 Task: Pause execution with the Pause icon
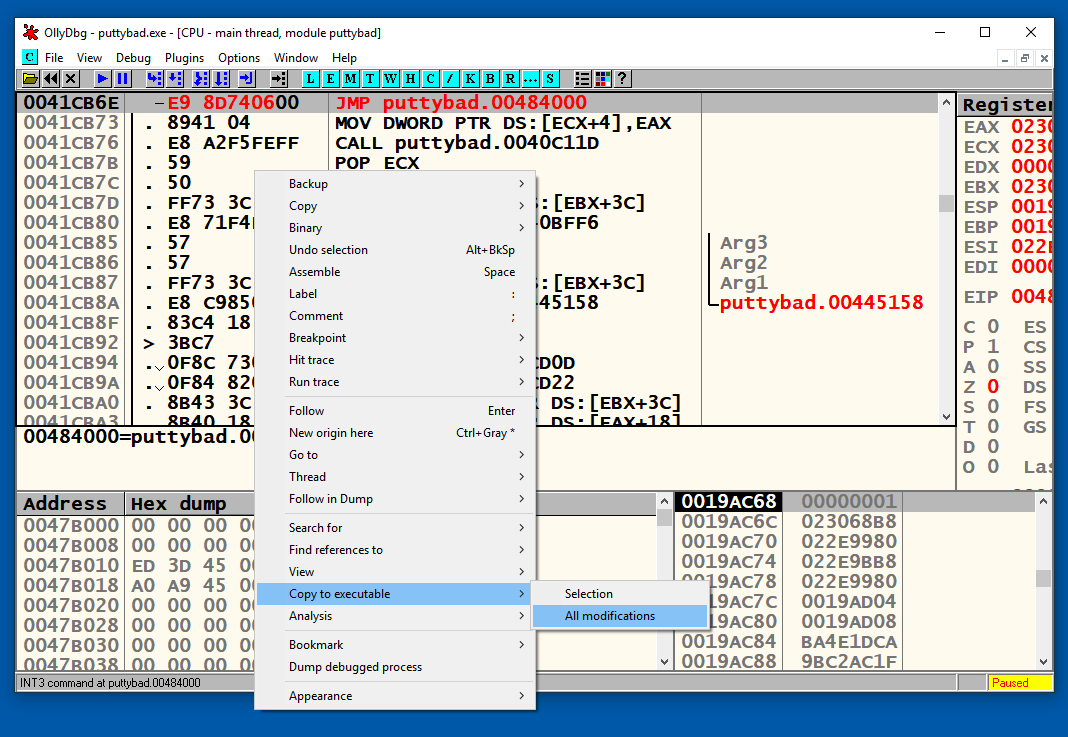[x=123, y=78]
